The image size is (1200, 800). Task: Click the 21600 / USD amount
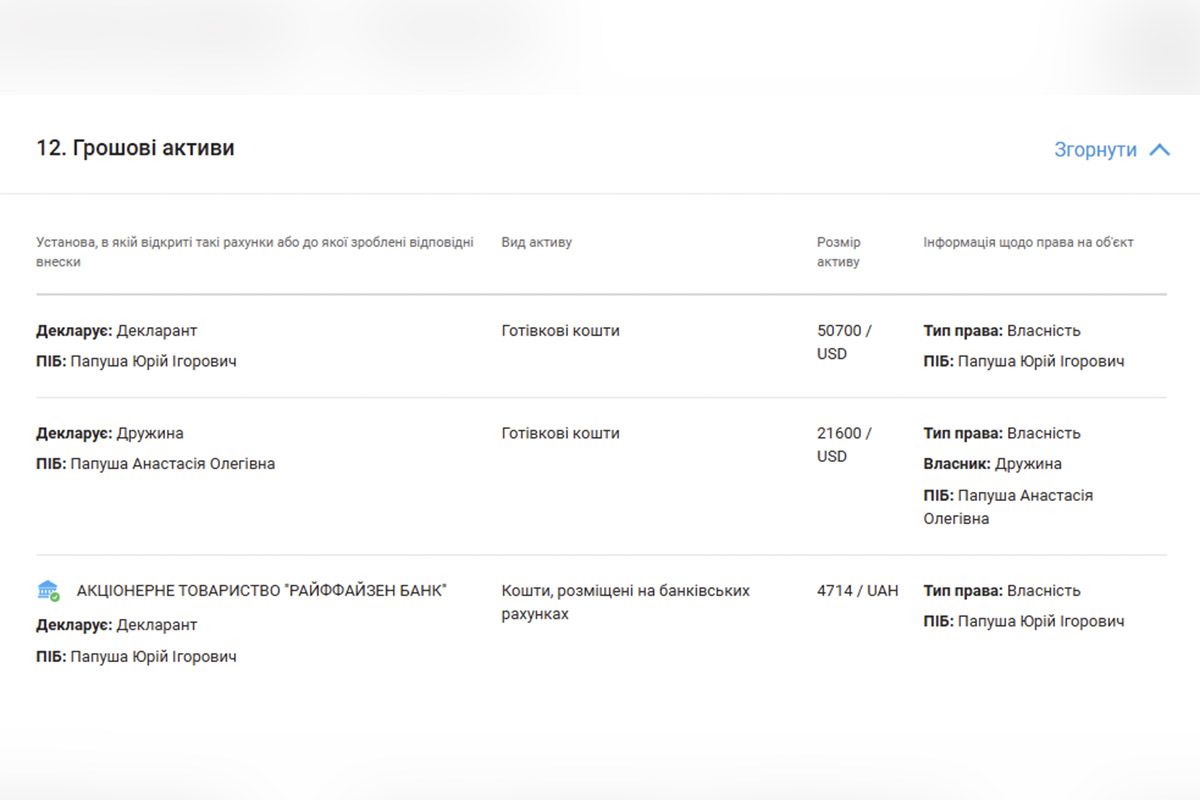point(843,444)
